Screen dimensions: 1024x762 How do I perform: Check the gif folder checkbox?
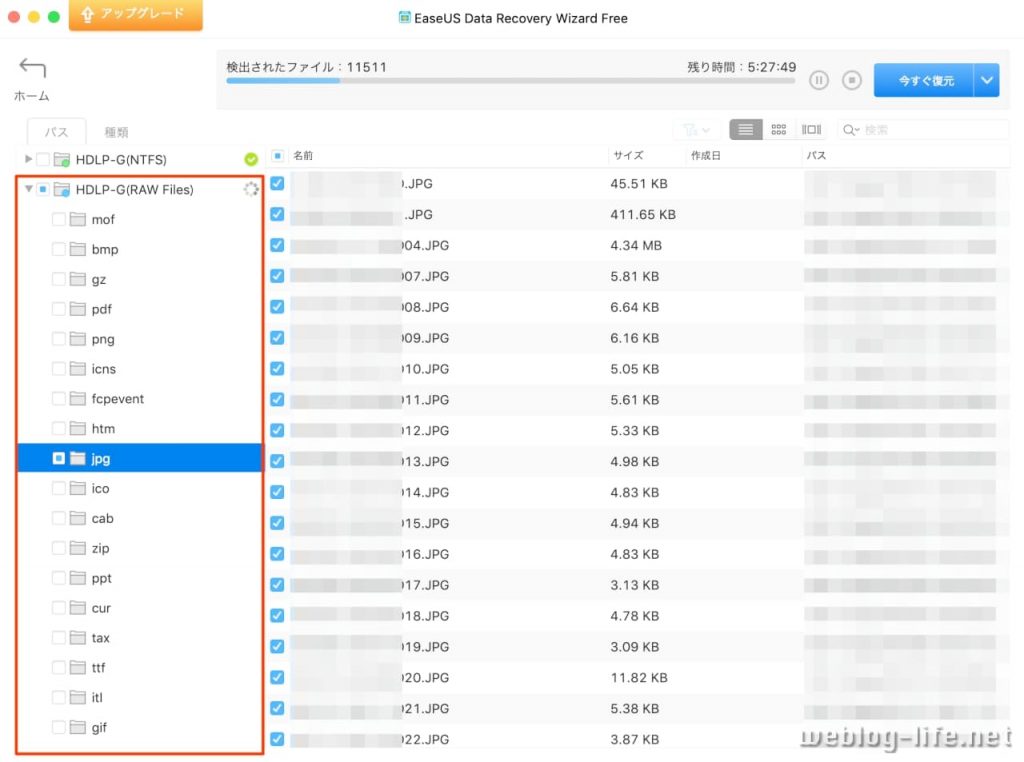59,727
